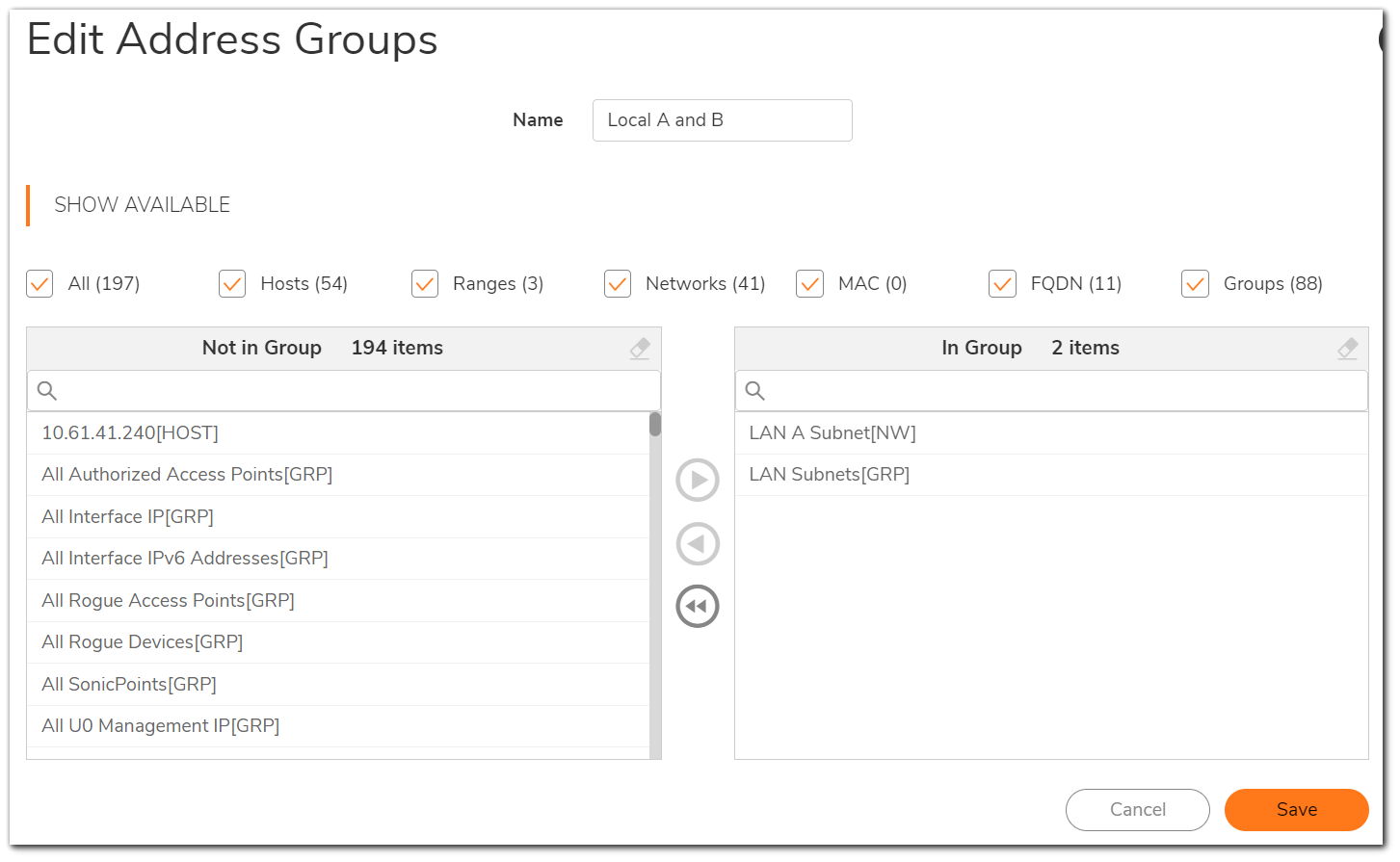1400x862 pixels.
Task: Select All Interface IP[GRP] entry
Action: (338, 517)
